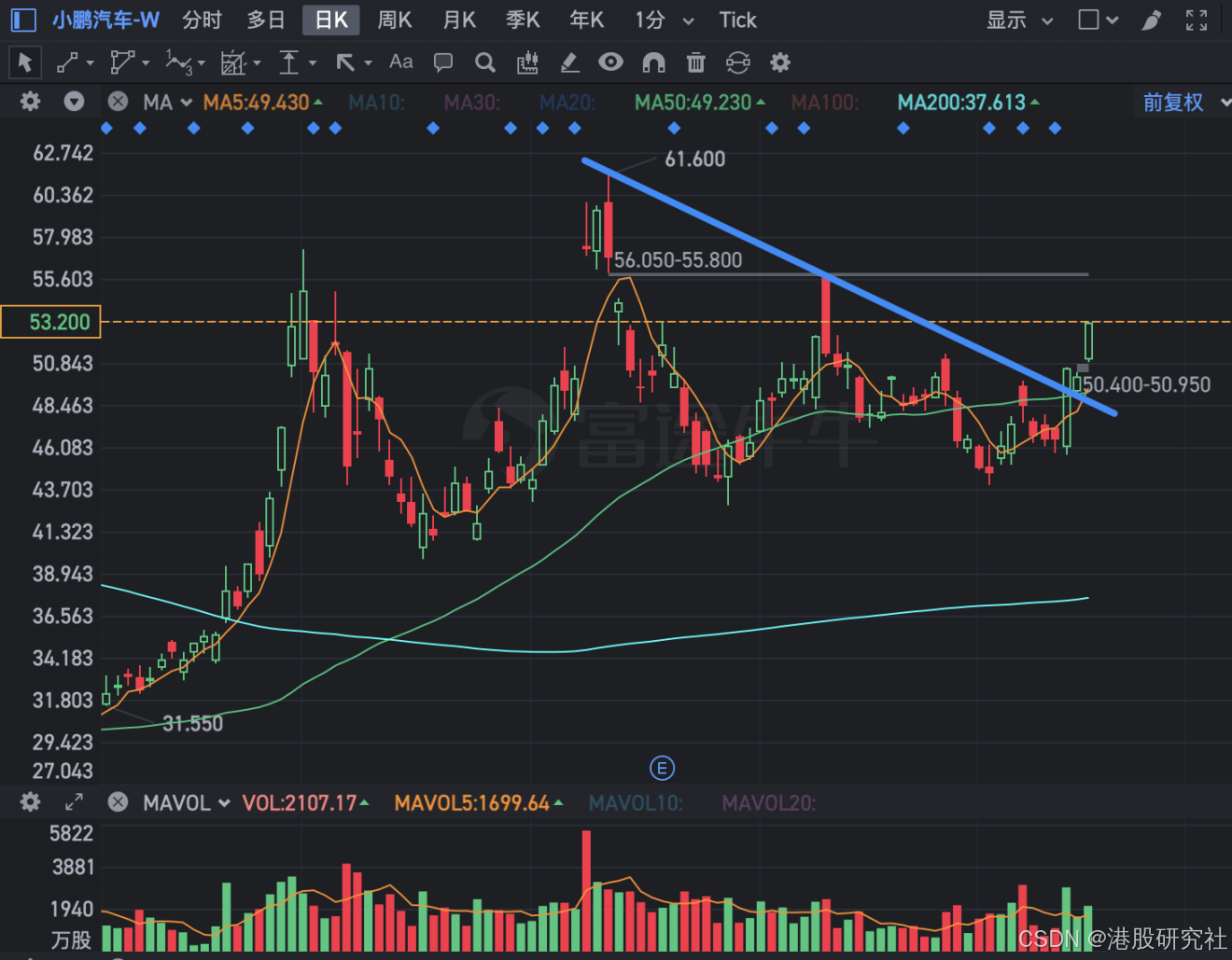This screenshot has height=960, width=1232.
Task: Switch to the 分时 intraday tab
Action: coord(202,20)
